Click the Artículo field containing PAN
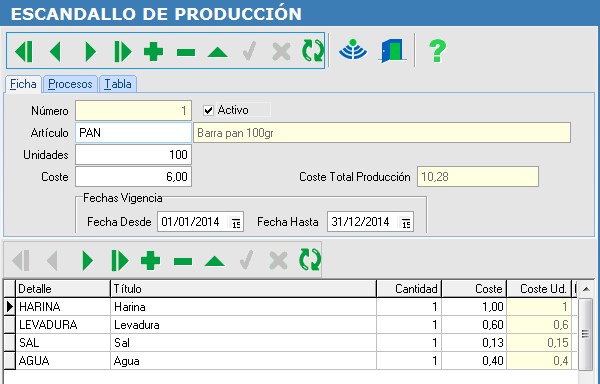This screenshot has width=600, height=384. (133, 133)
